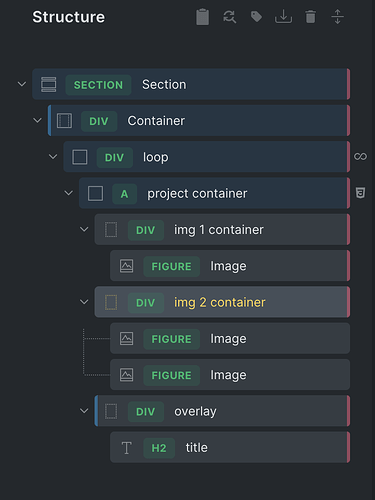The width and height of the screenshot is (375, 500).
Task: Select the loop div element
Action: click(207, 157)
